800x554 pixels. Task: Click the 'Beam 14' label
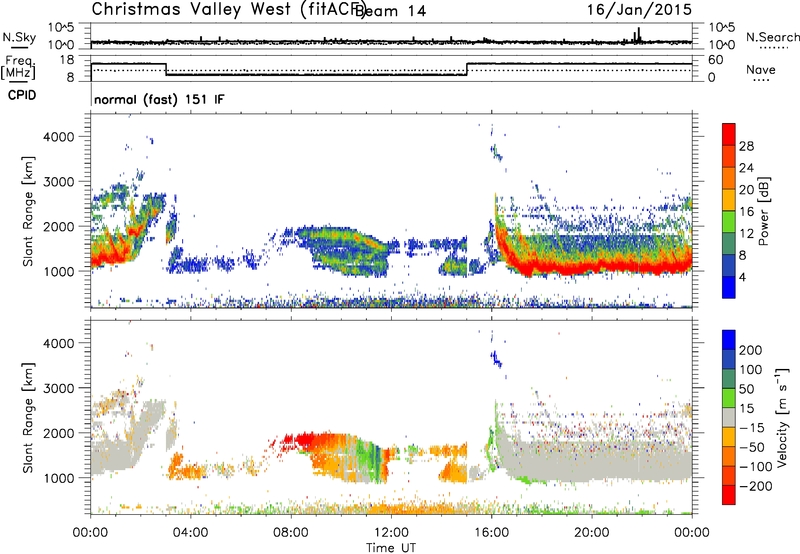pos(390,11)
